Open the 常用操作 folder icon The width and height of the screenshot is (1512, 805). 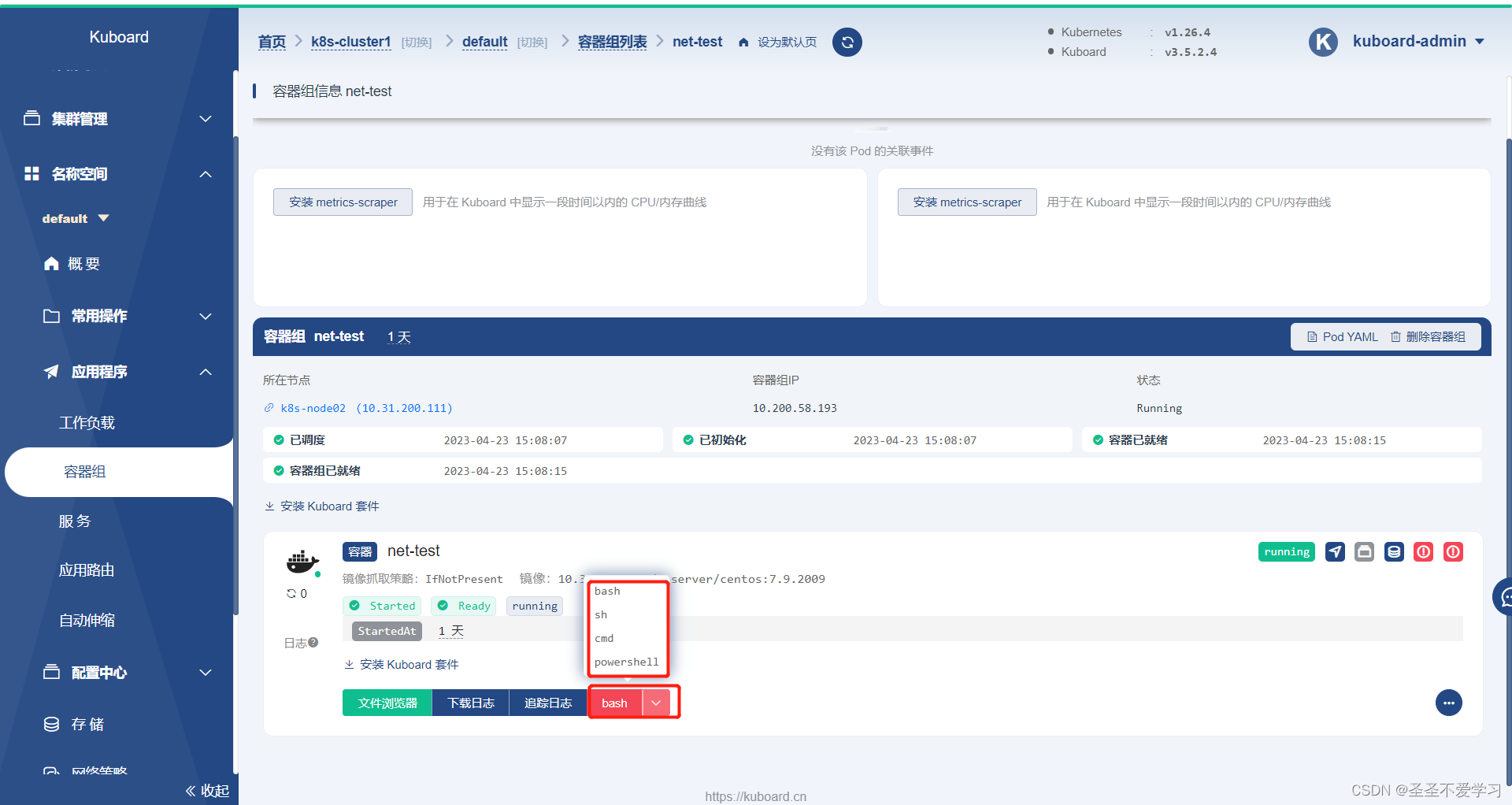[x=51, y=316]
